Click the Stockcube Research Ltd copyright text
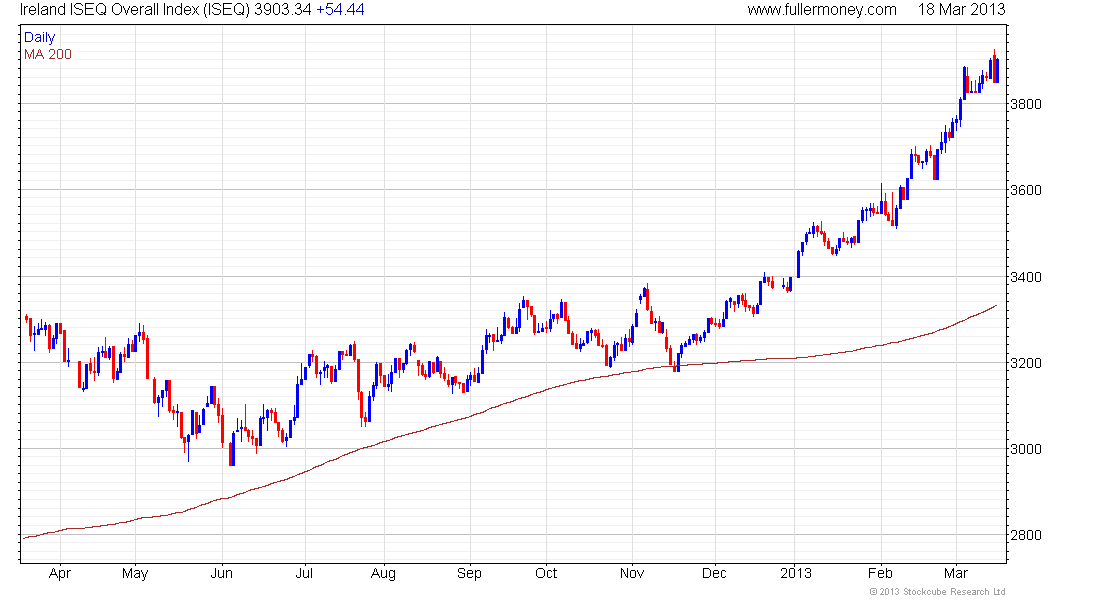The image size is (1100, 600). pyautogui.click(x=937, y=592)
